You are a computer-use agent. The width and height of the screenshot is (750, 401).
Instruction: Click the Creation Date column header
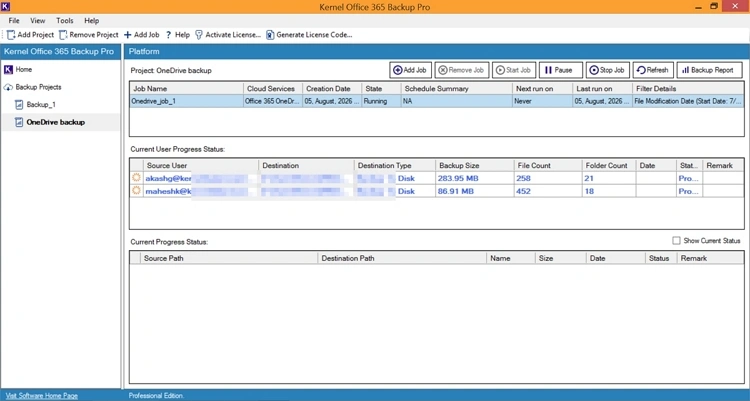coord(331,89)
